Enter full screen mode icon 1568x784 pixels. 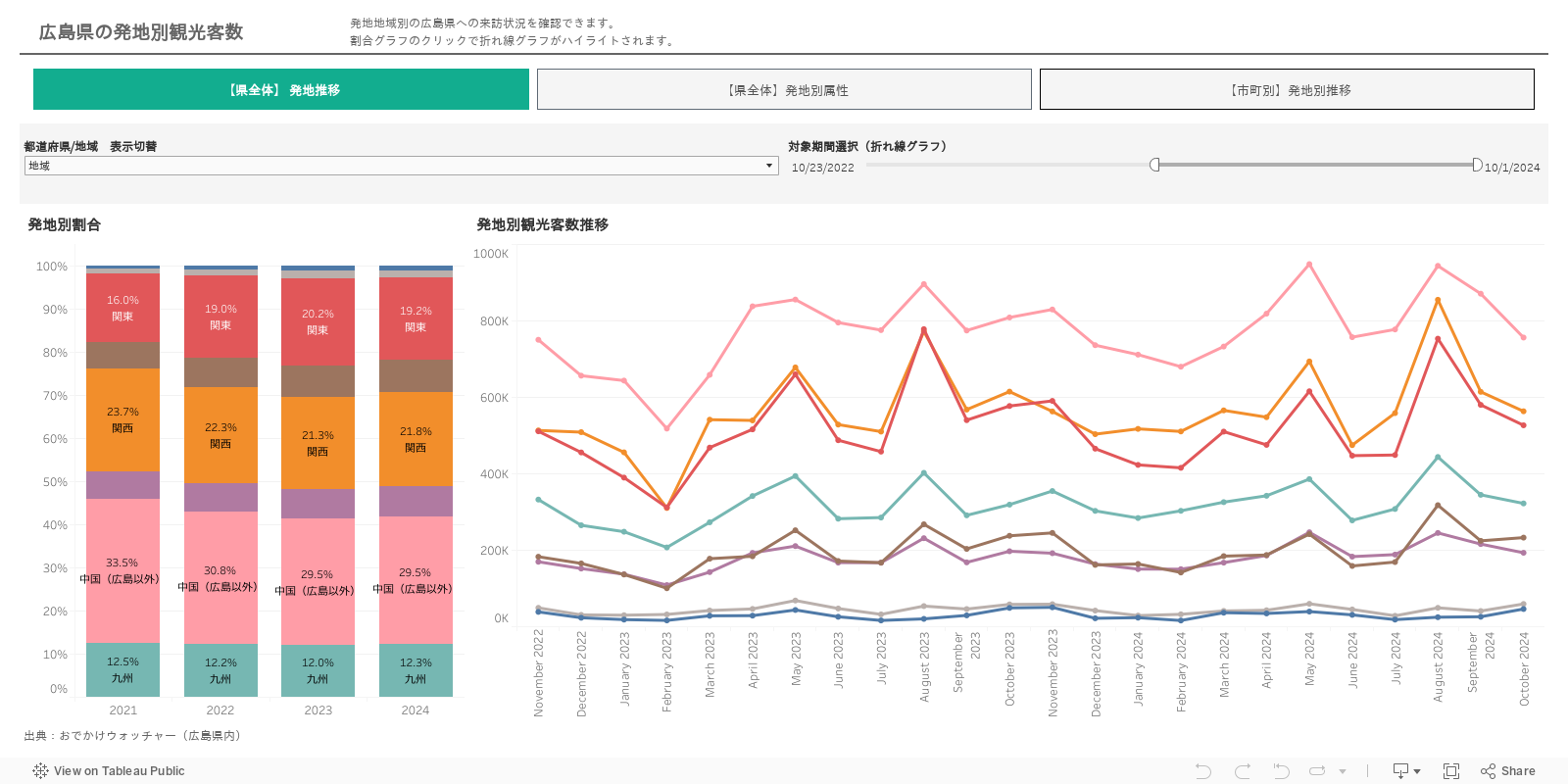tap(1451, 771)
